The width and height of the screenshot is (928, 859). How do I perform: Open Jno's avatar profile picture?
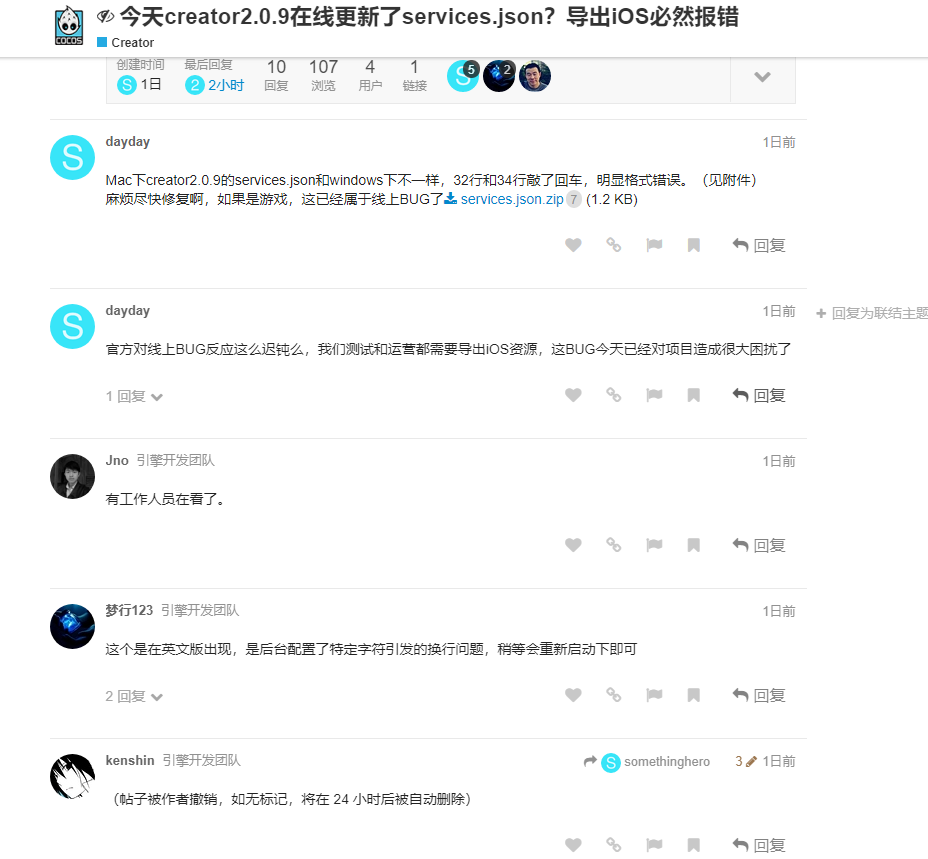tap(72, 477)
